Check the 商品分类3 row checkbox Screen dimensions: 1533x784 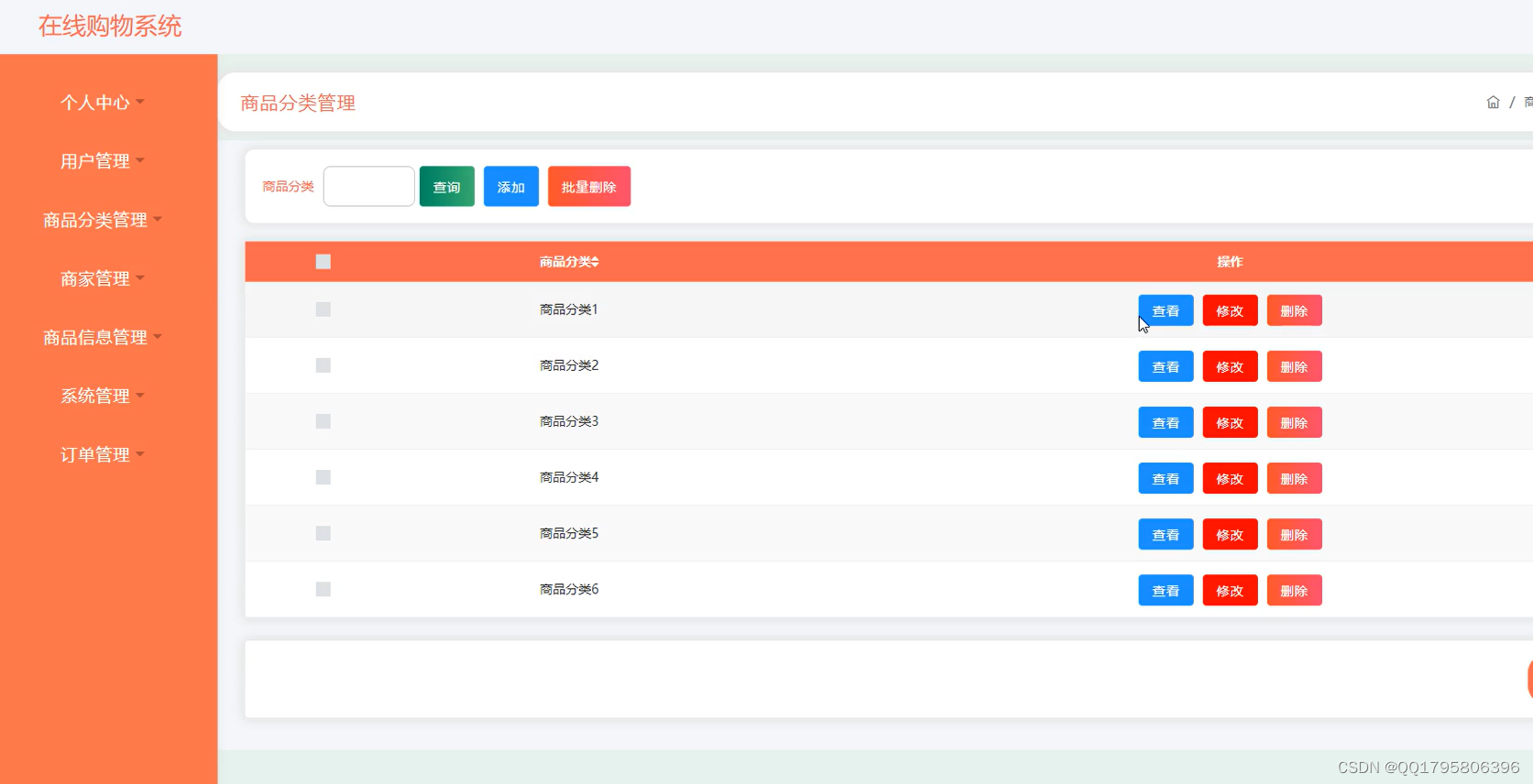tap(323, 421)
